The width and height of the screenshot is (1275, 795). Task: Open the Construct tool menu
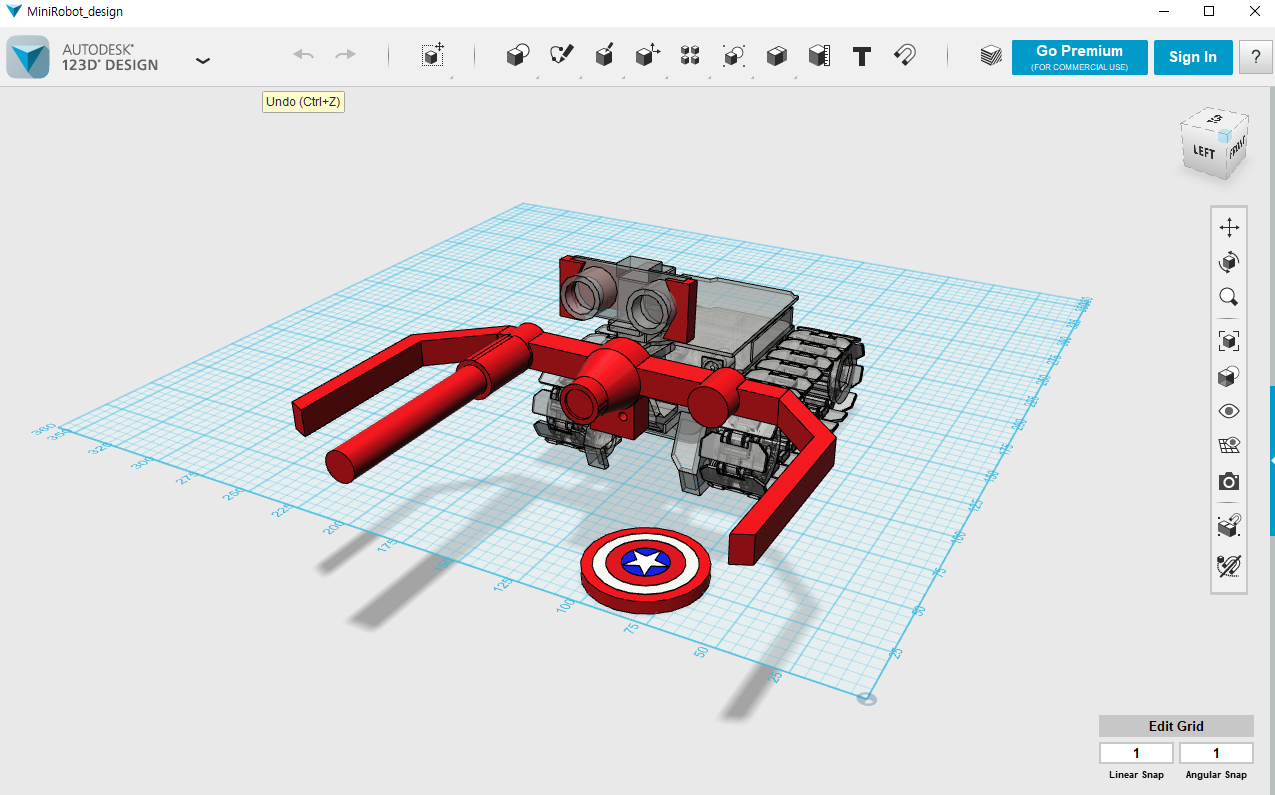click(604, 55)
